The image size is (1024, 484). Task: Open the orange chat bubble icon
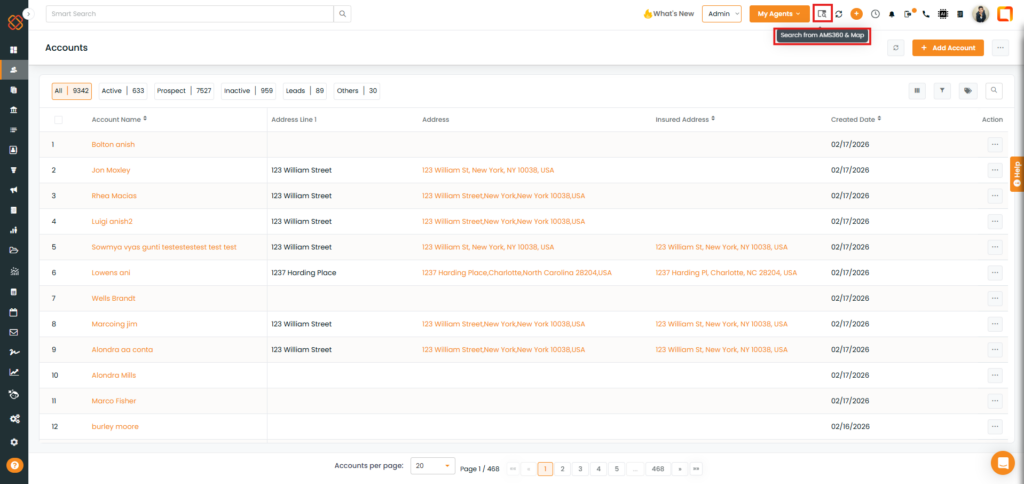point(1001,462)
